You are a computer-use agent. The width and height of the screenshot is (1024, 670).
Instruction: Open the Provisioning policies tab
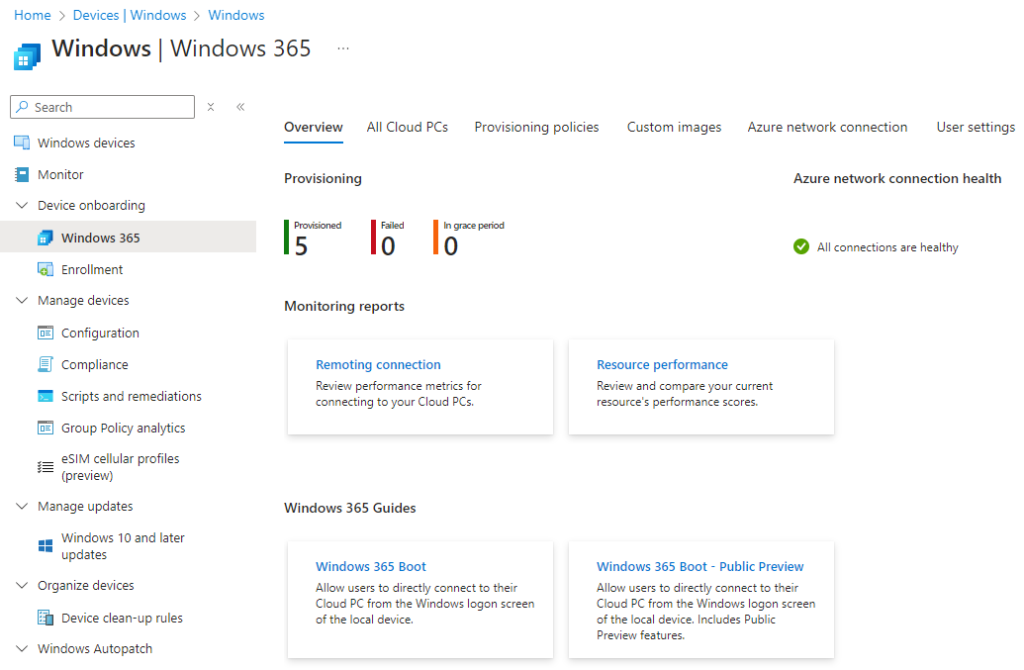(536, 127)
